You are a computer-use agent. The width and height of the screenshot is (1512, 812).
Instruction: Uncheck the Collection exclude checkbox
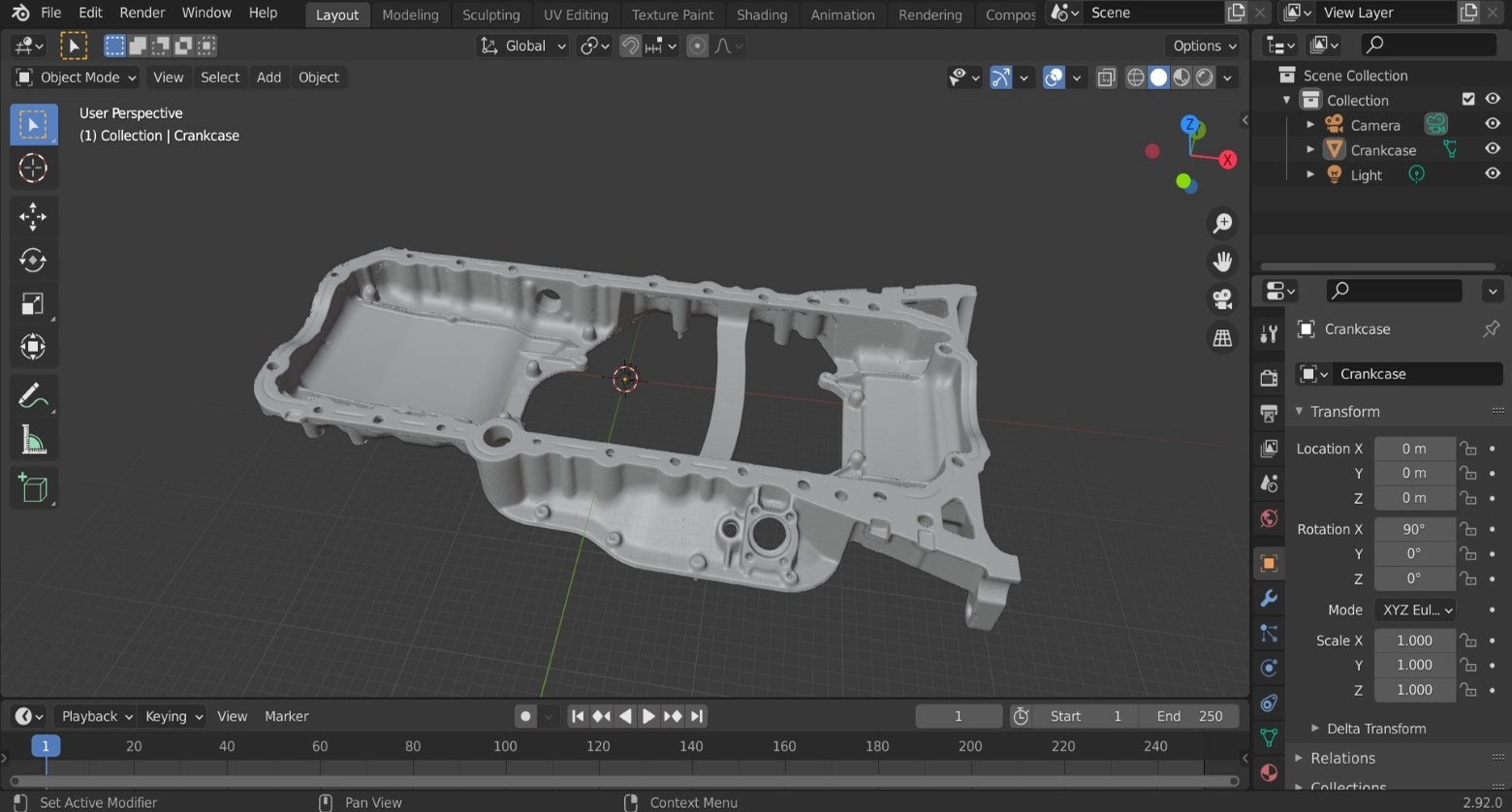[x=1467, y=99]
